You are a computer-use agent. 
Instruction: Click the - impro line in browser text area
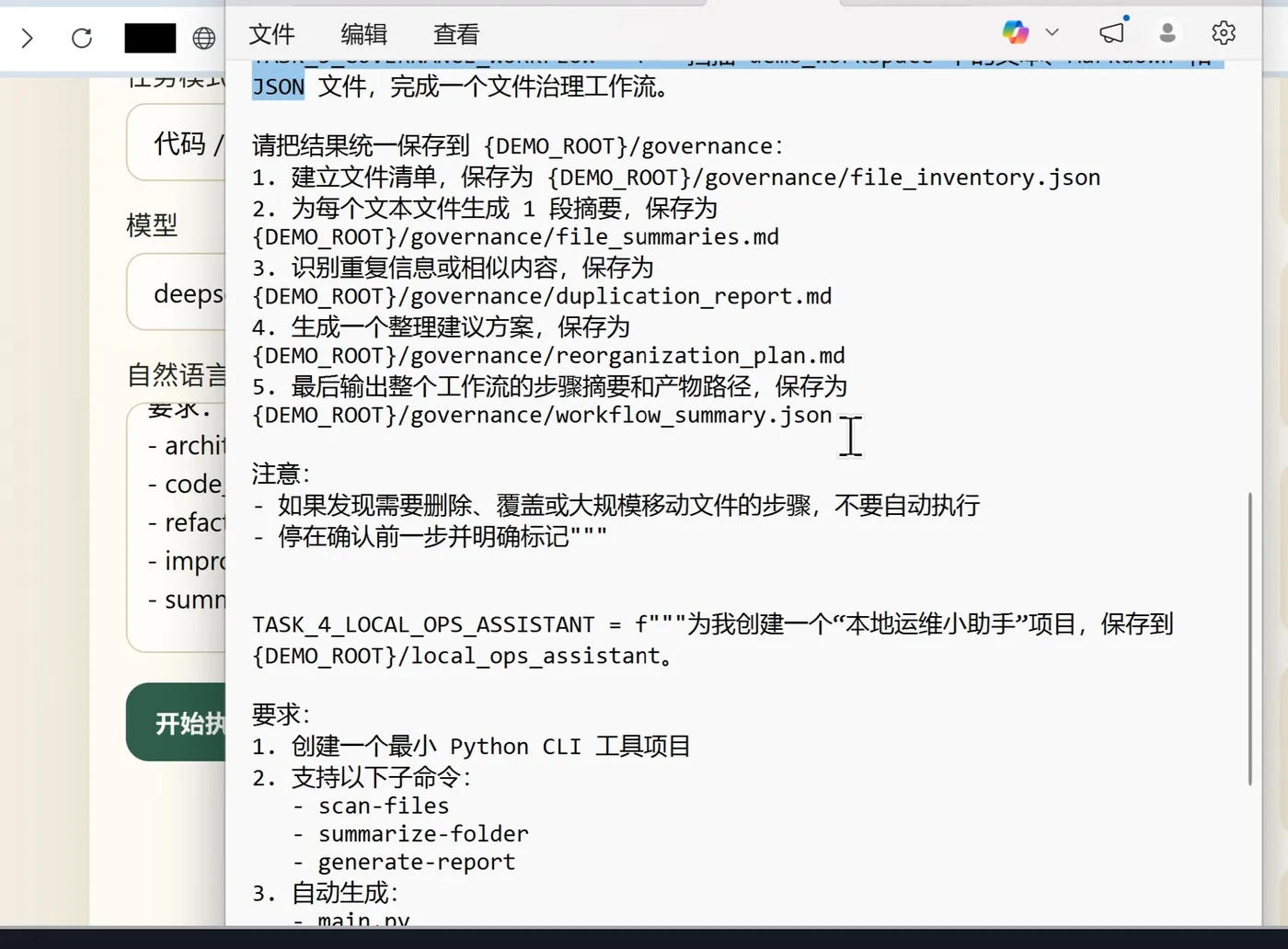pos(186,561)
